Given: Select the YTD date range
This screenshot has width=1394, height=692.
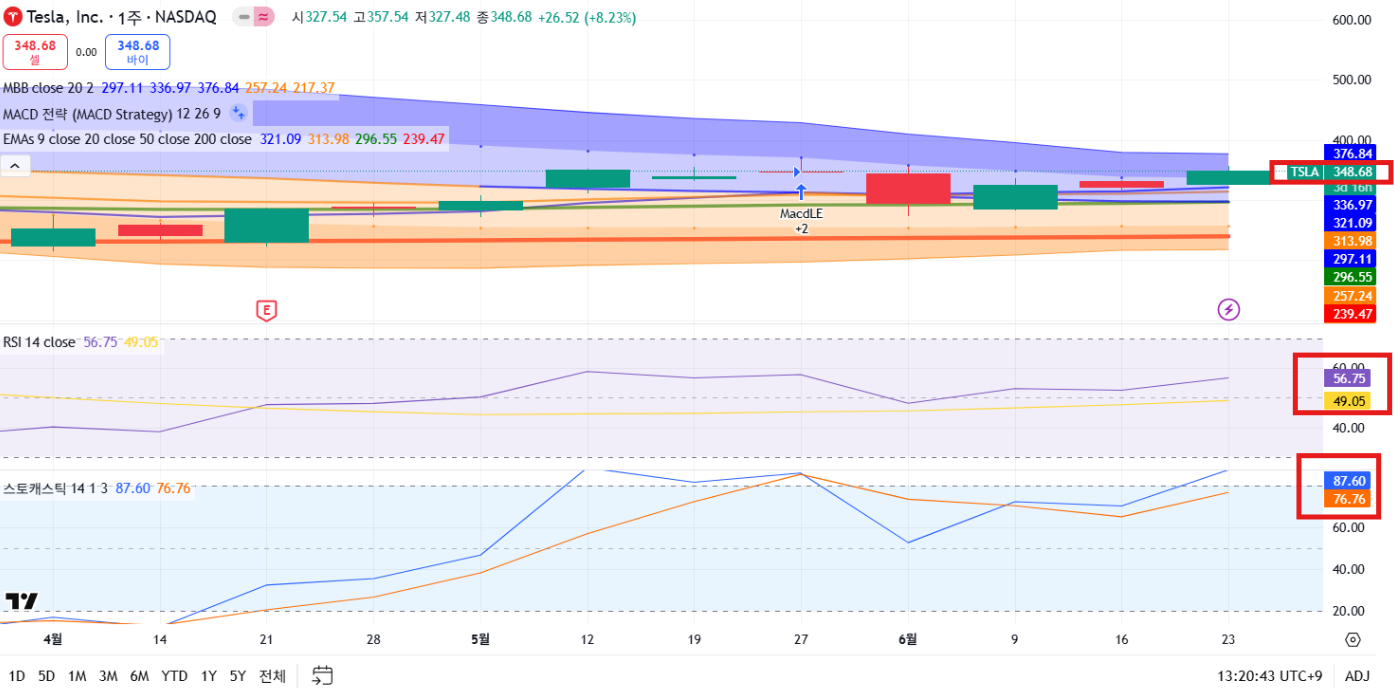Looking at the screenshot, I should pos(174,676).
